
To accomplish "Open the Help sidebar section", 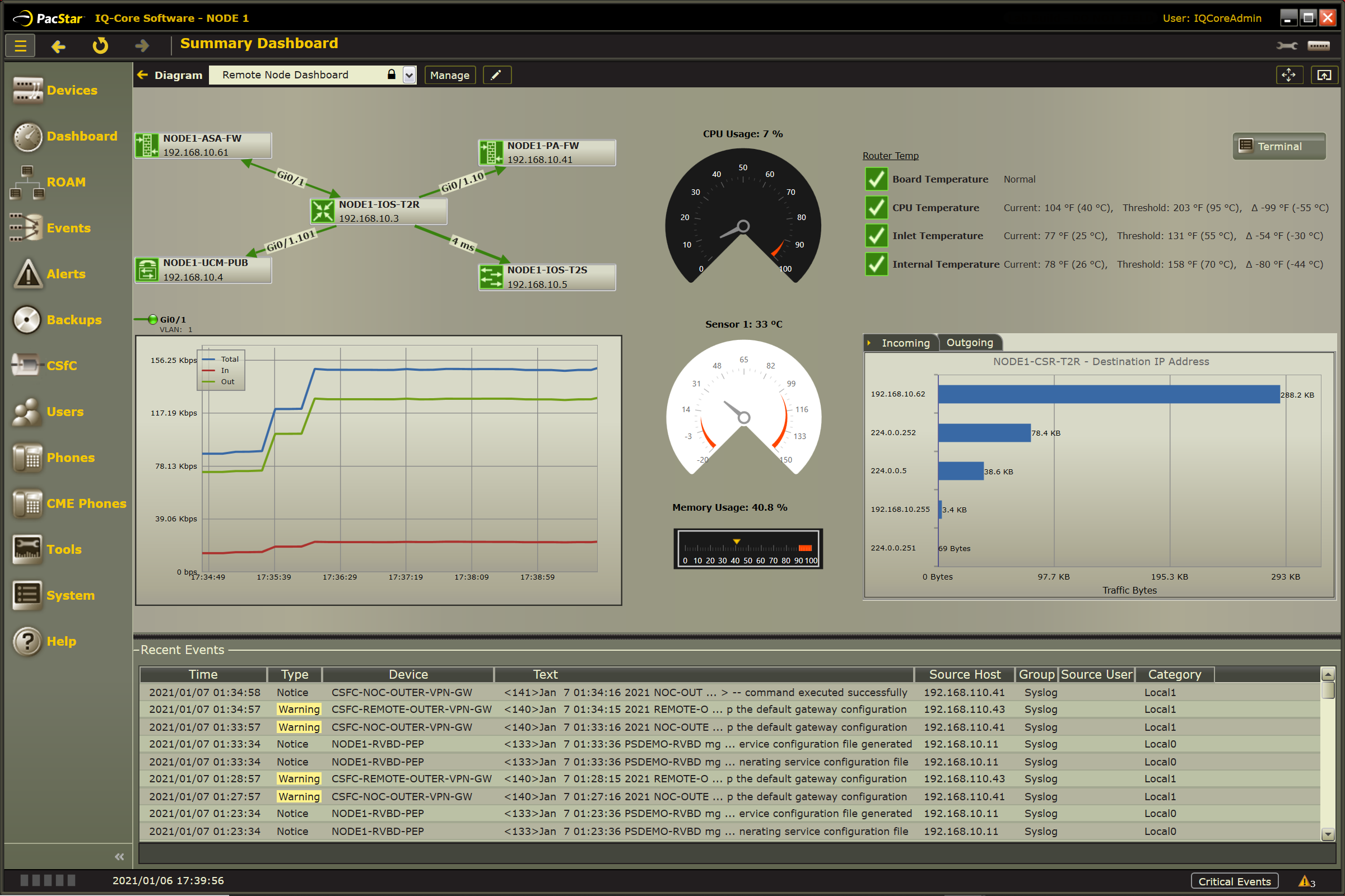I will pyautogui.click(x=45, y=641).
